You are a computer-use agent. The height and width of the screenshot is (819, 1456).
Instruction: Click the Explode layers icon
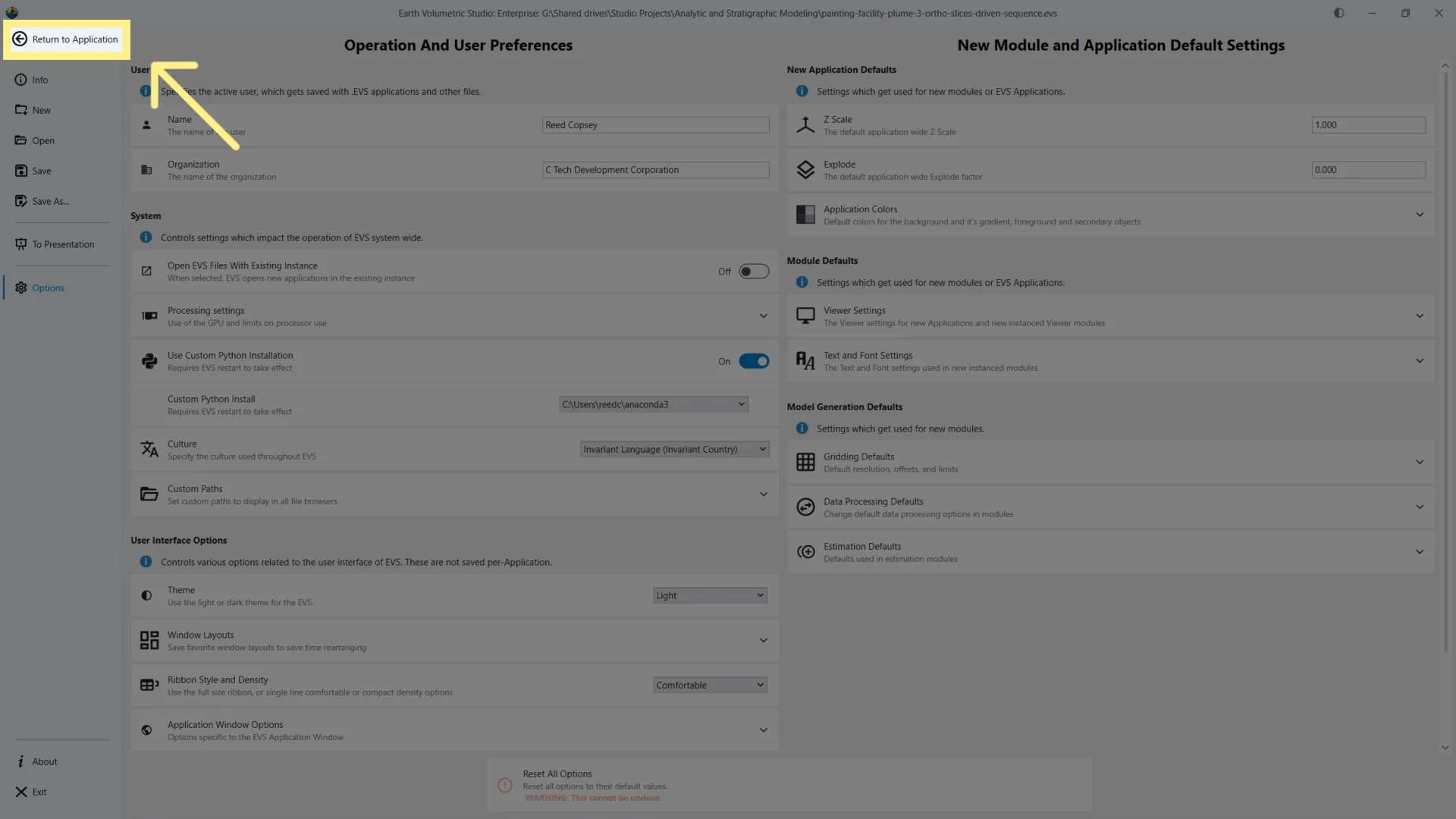point(805,169)
